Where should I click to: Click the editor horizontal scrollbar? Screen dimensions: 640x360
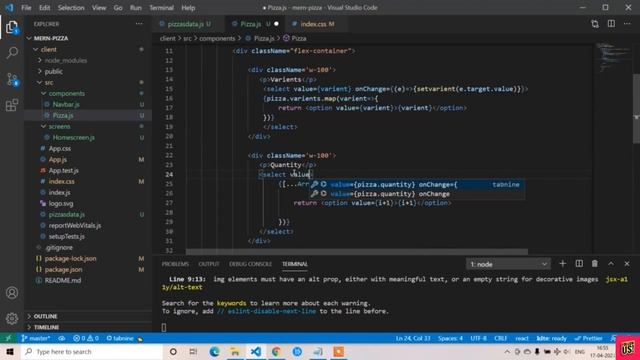(x=357, y=252)
